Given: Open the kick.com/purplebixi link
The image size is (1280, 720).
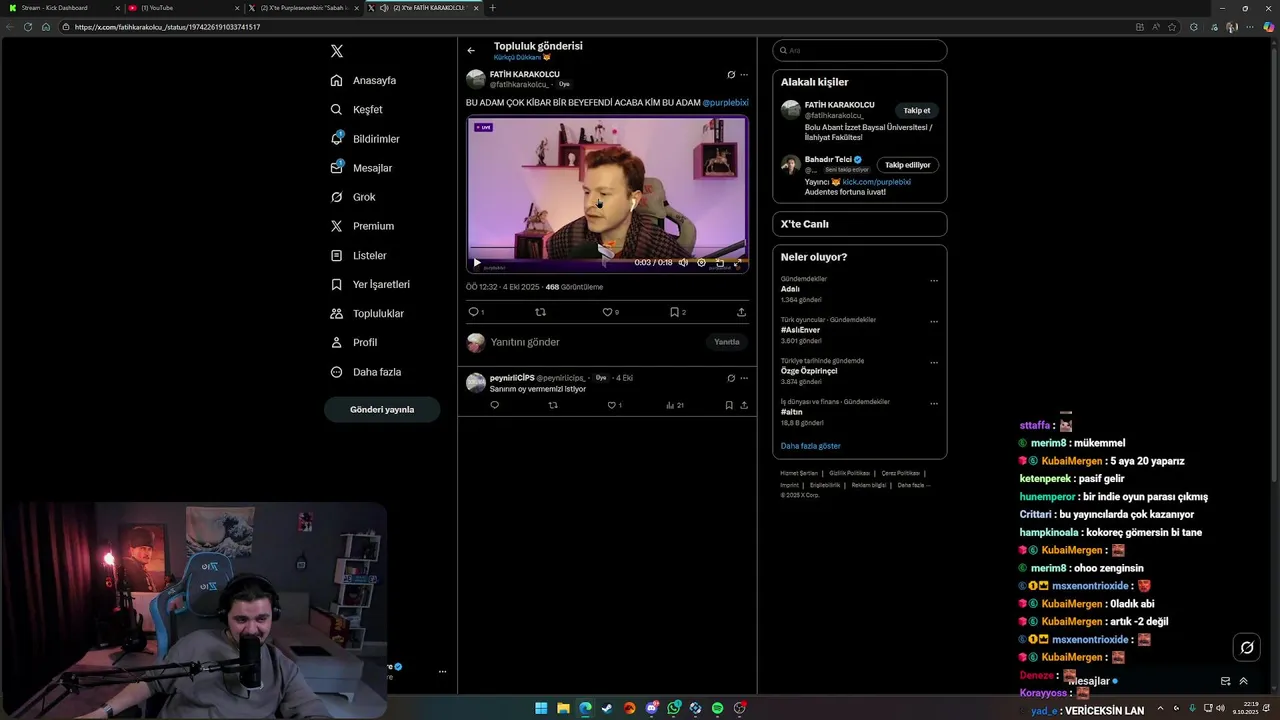Looking at the screenshot, I should point(877,182).
